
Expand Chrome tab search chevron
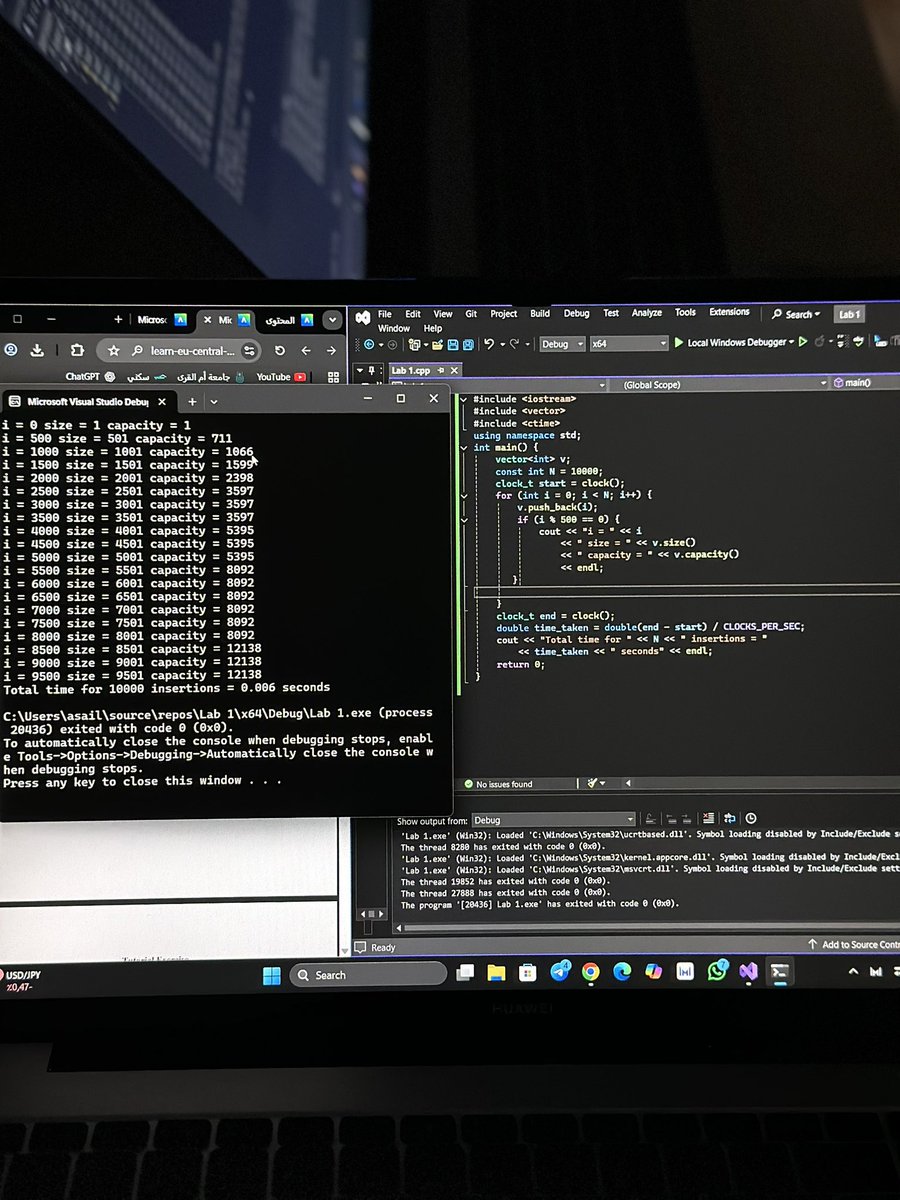(333, 320)
